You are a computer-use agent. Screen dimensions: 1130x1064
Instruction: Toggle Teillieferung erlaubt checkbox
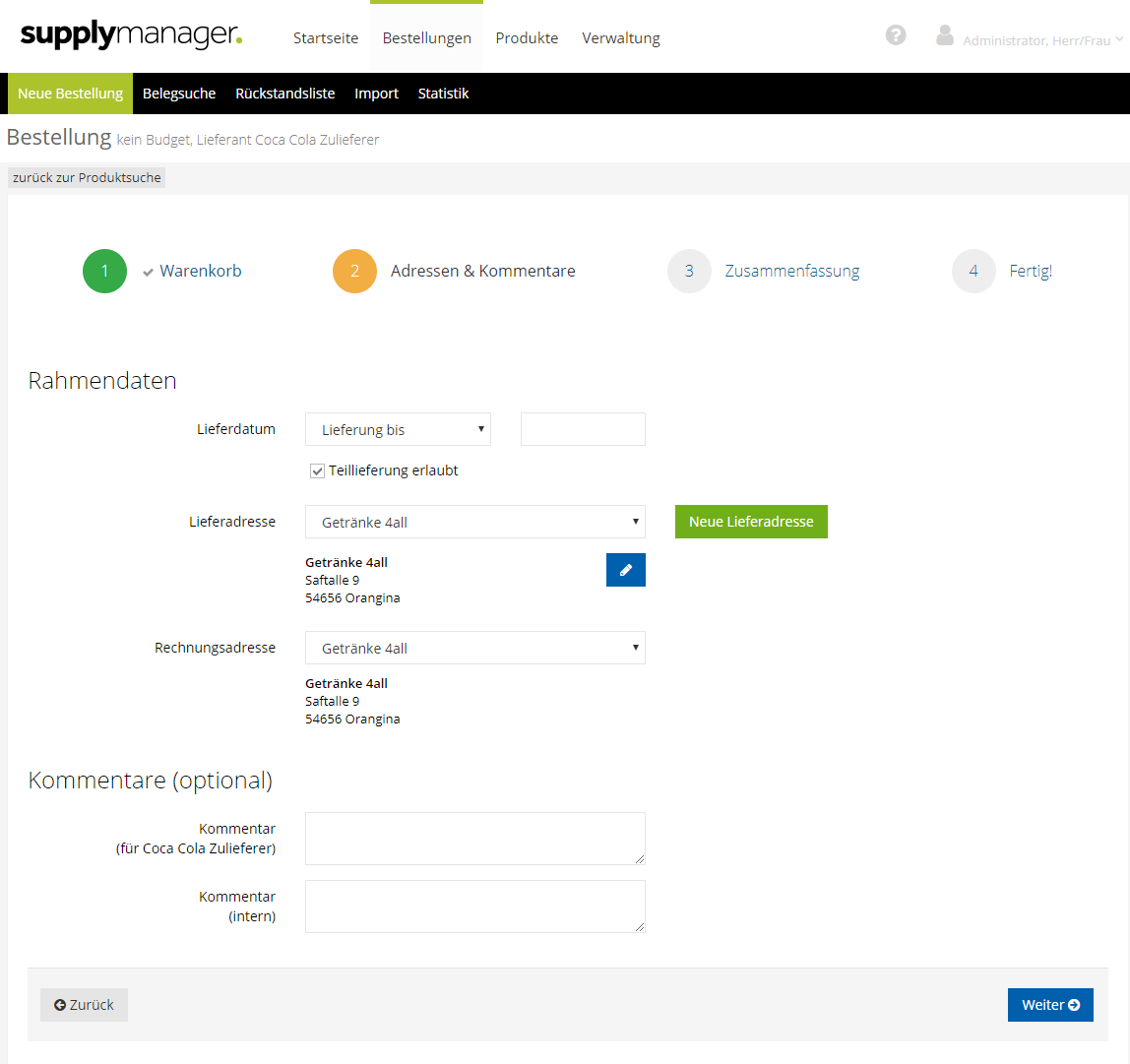[317, 471]
